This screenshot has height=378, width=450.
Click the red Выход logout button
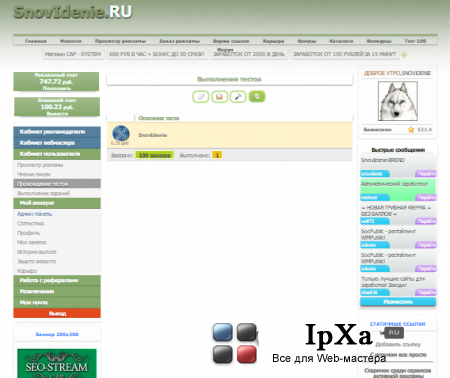click(57, 313)
